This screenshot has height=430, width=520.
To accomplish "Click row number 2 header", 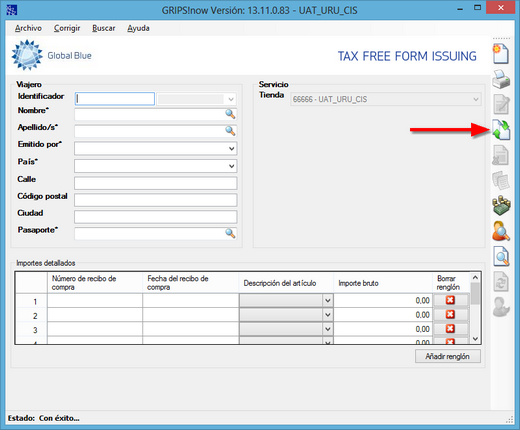I will [x=32, y=316].
